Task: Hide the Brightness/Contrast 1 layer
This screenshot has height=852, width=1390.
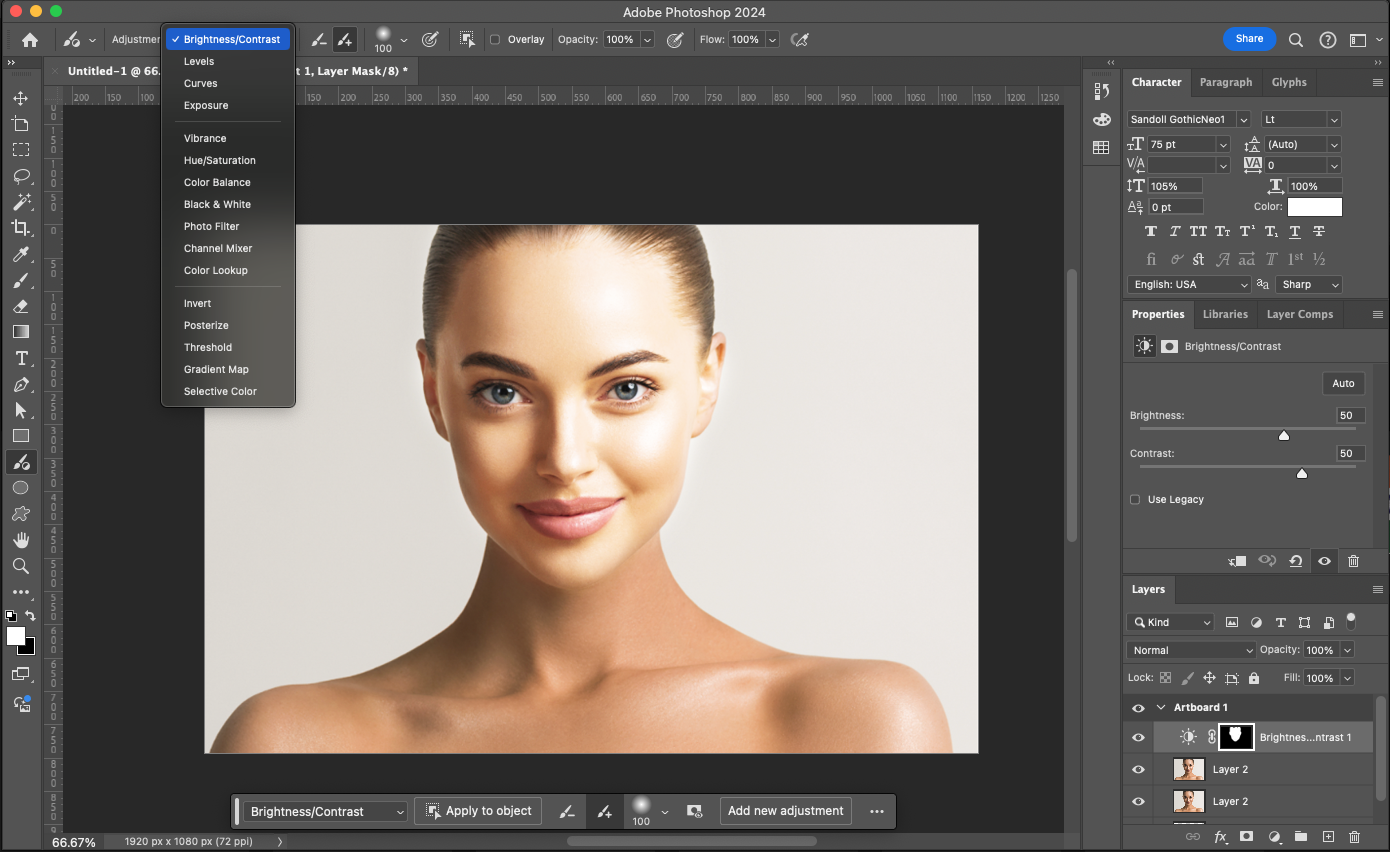Action: 1138,738
